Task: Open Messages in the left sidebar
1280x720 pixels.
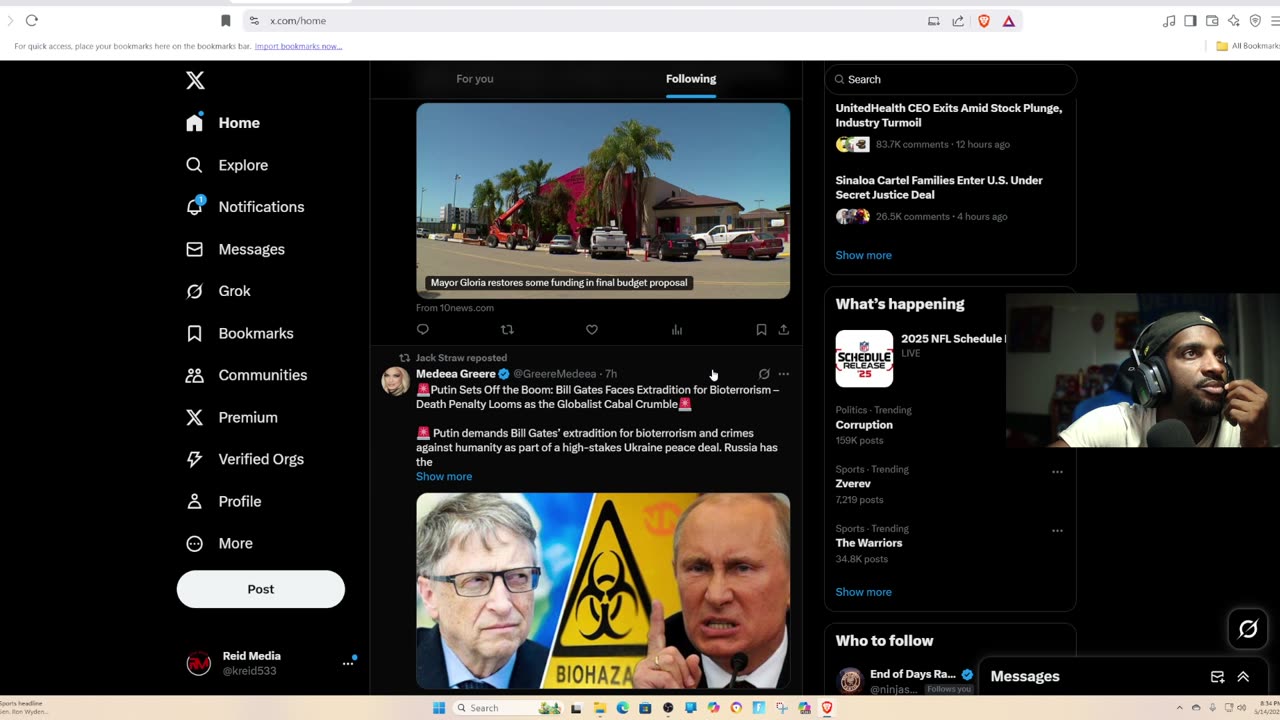Action: click(x=235, y=249)
